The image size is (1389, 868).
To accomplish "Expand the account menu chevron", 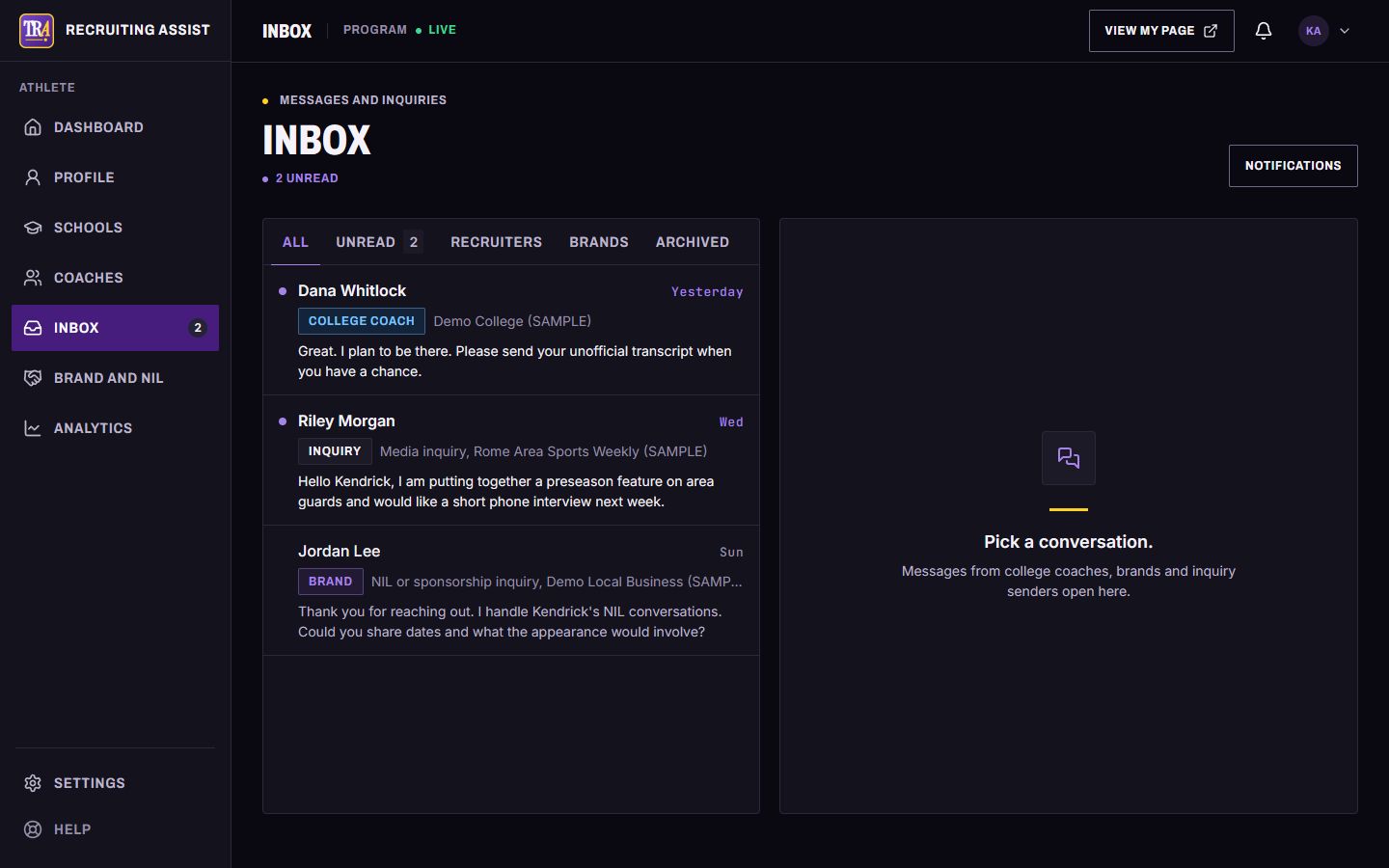I will 1345,31.
